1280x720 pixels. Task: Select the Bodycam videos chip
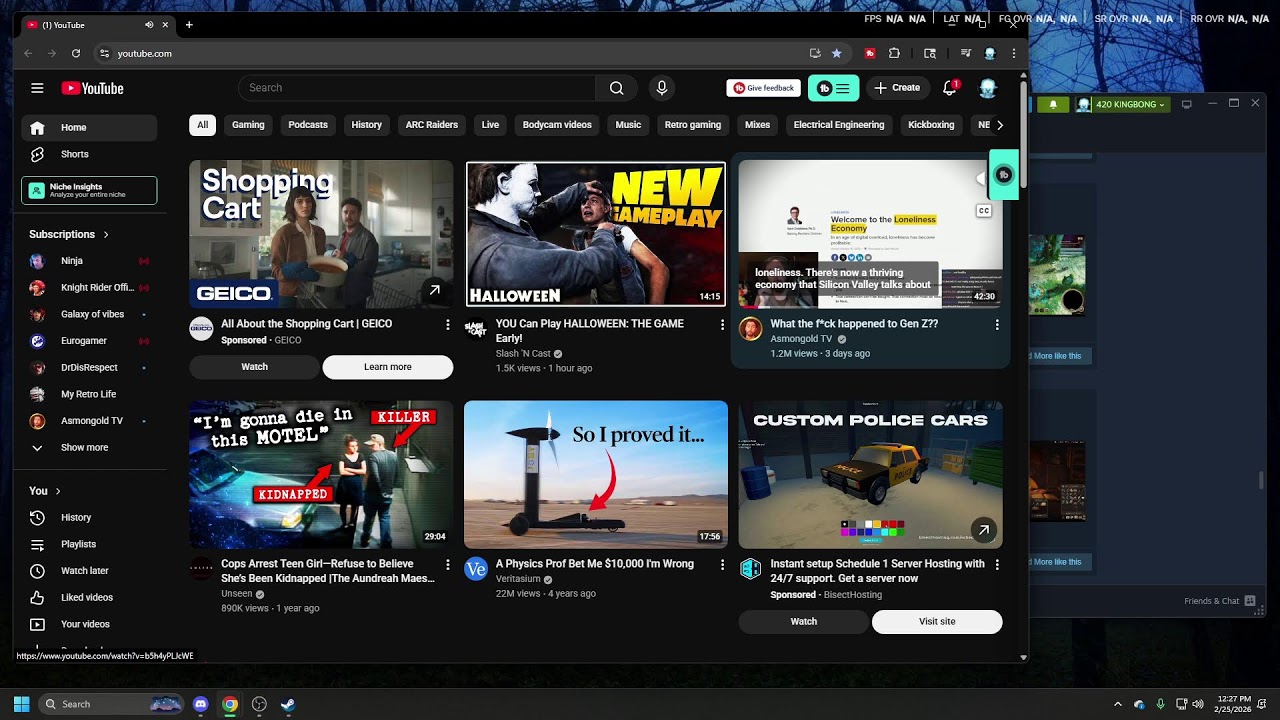[x=557, y=125]
